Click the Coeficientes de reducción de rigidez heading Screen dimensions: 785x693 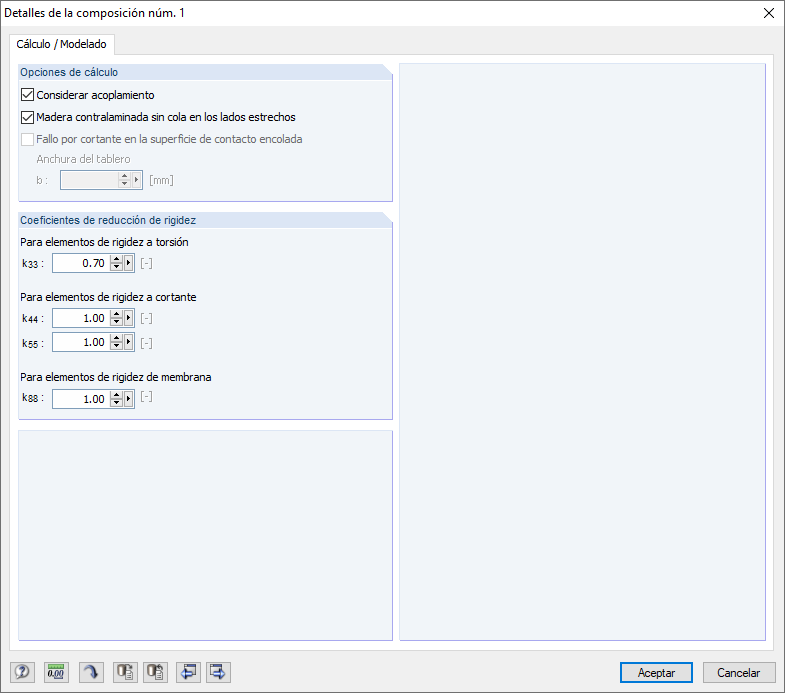click(x=108, y=220)
